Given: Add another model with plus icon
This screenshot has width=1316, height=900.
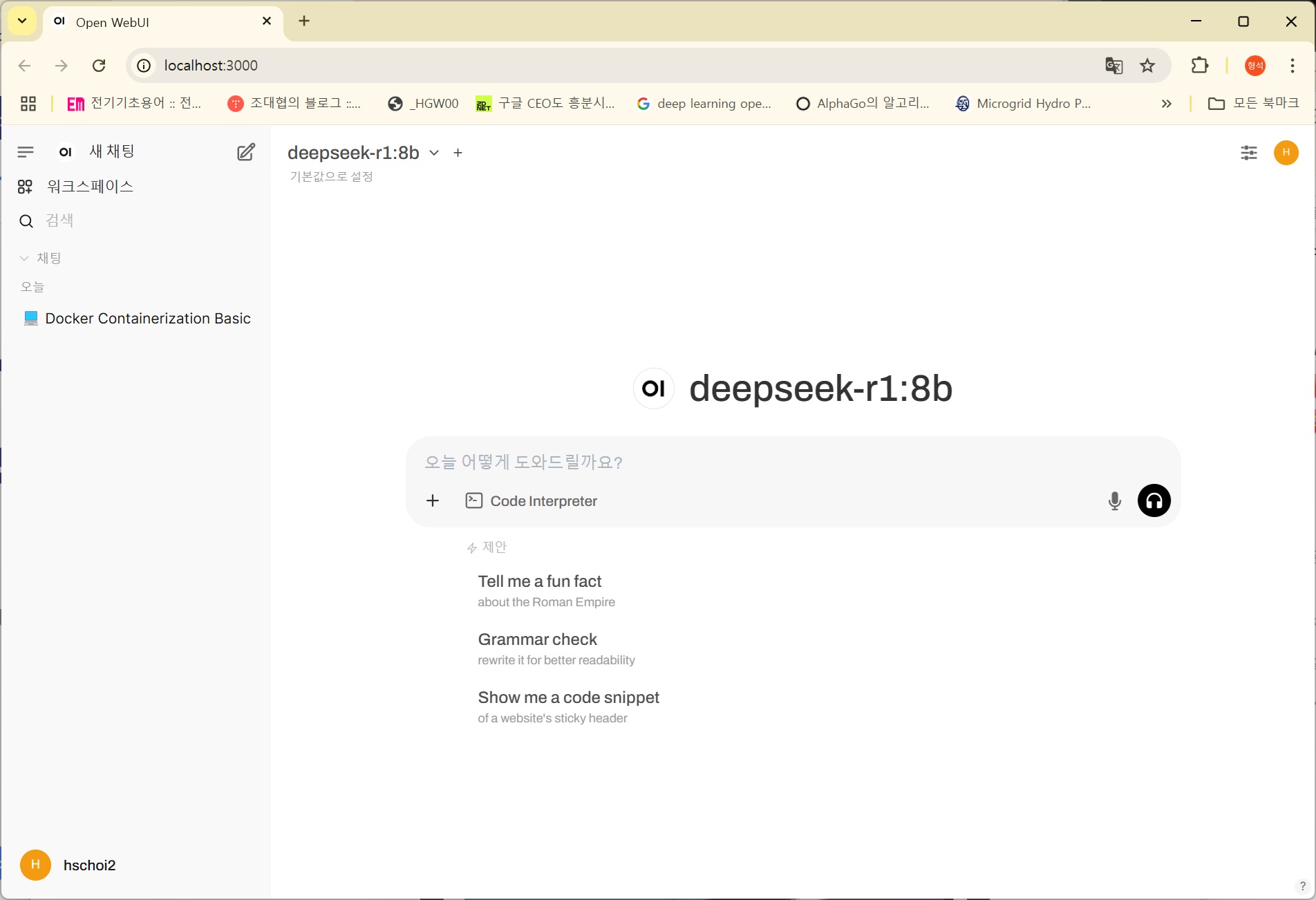Looking at the screenshot, I should point(458,153).
